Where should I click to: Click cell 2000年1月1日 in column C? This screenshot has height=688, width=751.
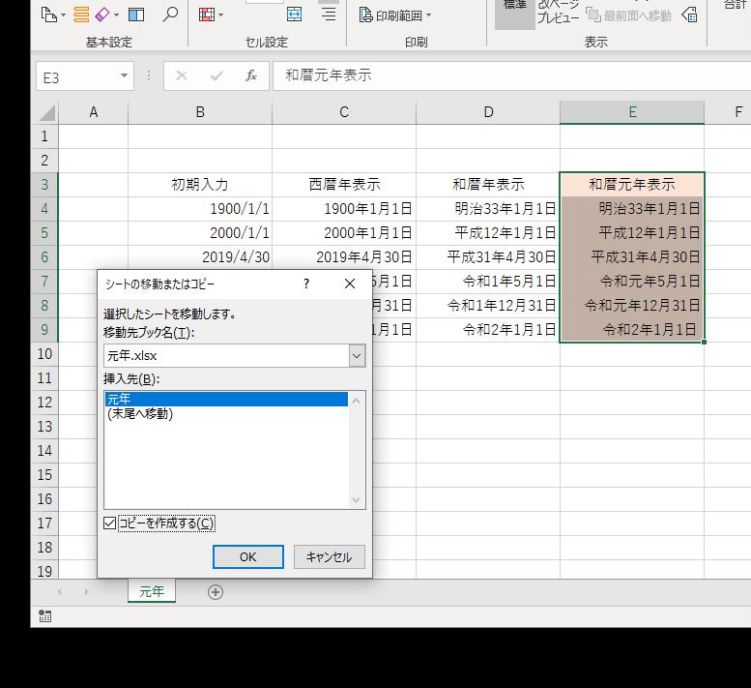point(344,233)
